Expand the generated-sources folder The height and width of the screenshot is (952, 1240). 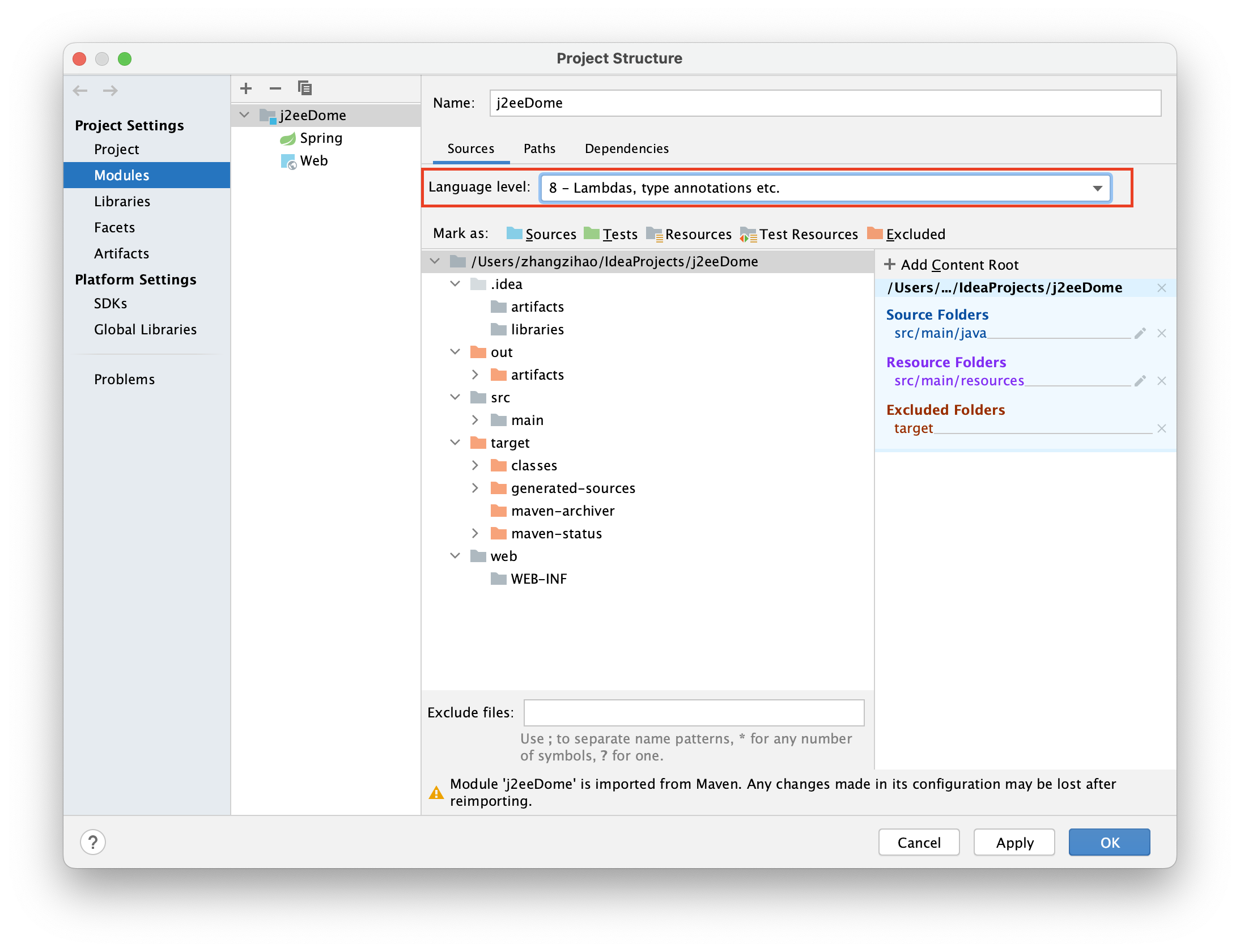pos(475,488)
